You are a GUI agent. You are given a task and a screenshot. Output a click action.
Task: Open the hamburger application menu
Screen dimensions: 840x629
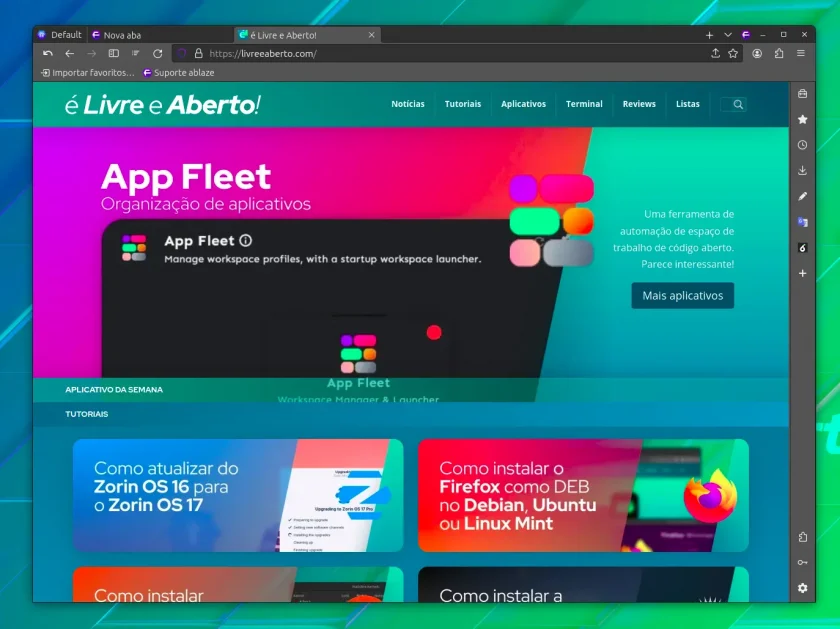(800, 54)
